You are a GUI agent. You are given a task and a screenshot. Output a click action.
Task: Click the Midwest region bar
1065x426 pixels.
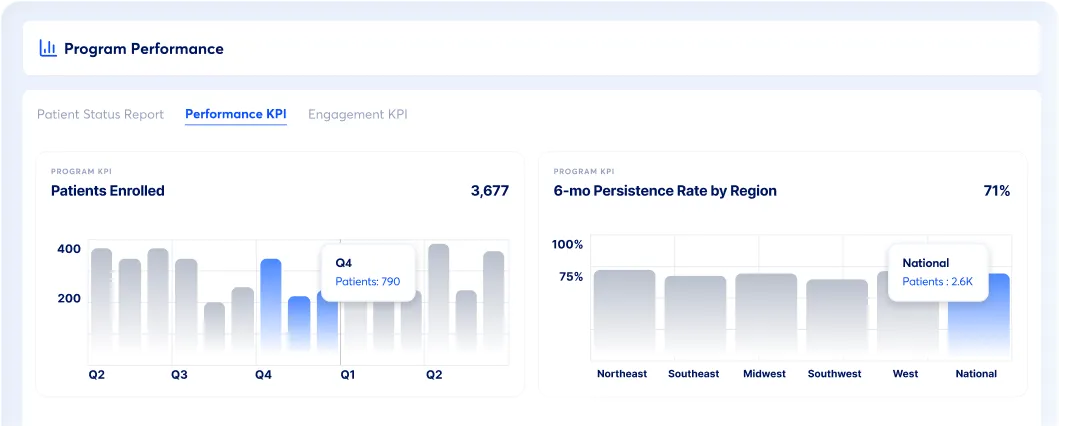coord(766,315)
